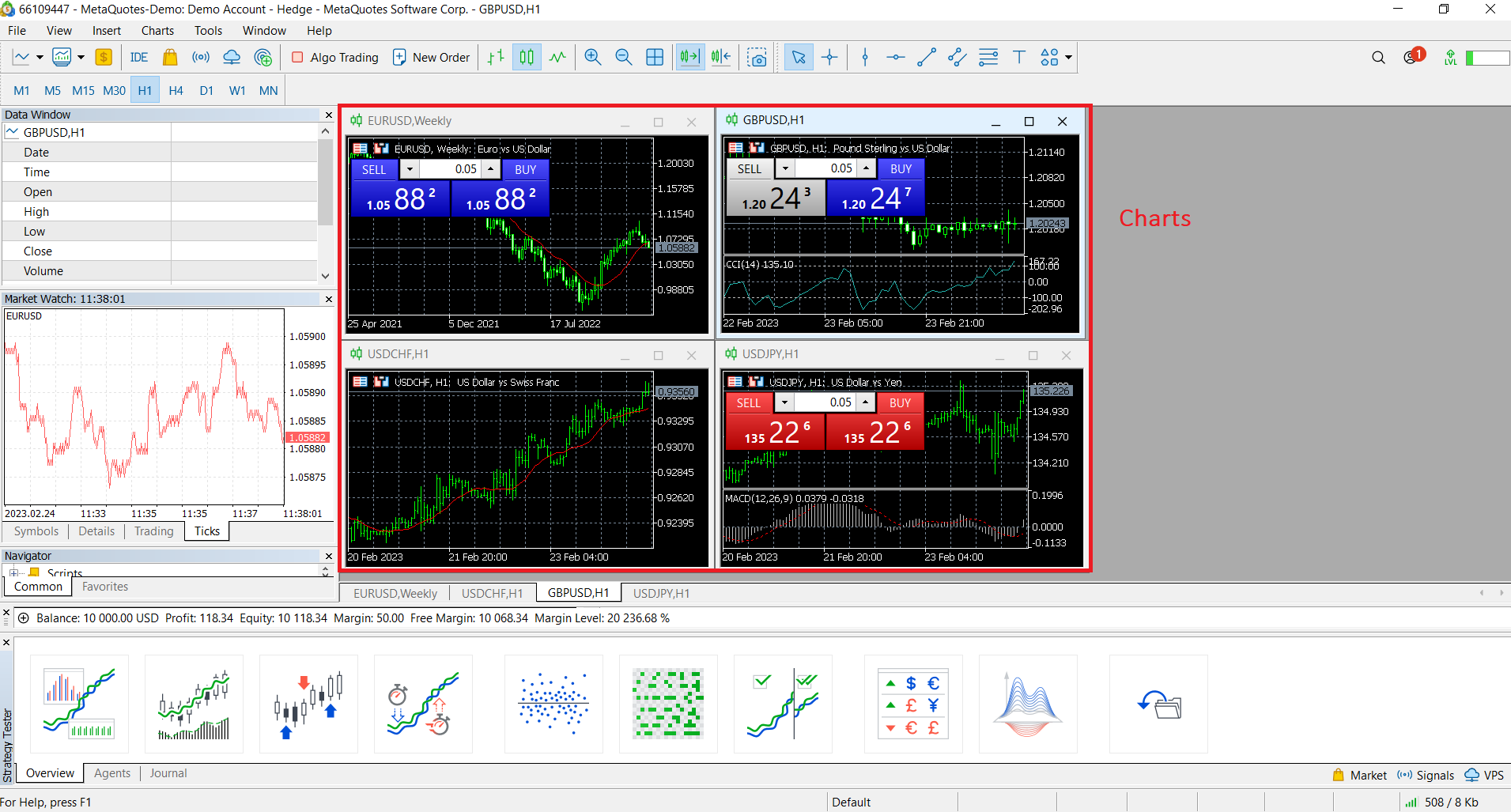Select the crosshair cursor tool

pyautogui.click(x=829, y=57)
